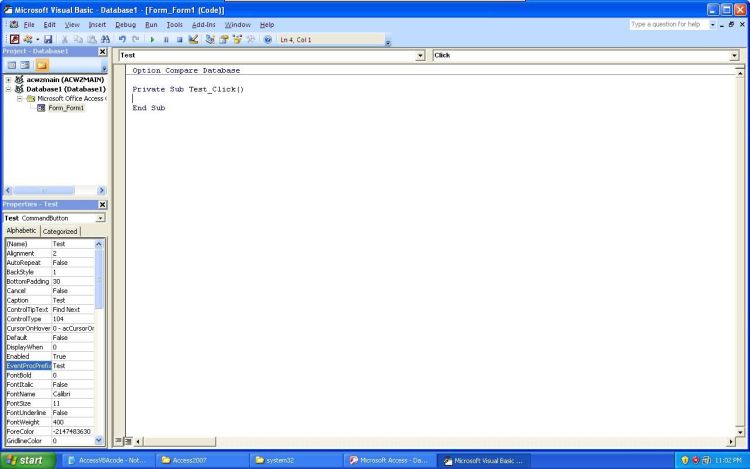This screenshot has width=750, height=469.
Task: Open the Insert menu
Action: coord(97,24)
